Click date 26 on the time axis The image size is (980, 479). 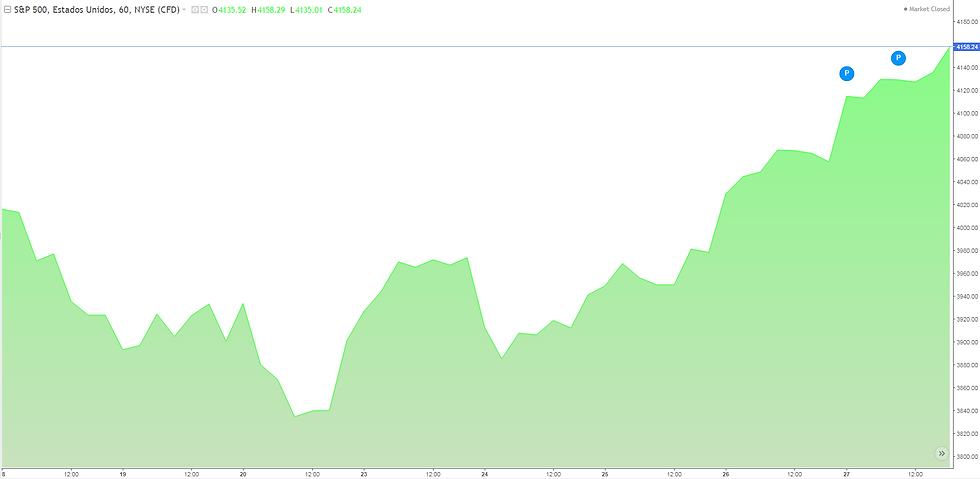(x=726, y=473)
